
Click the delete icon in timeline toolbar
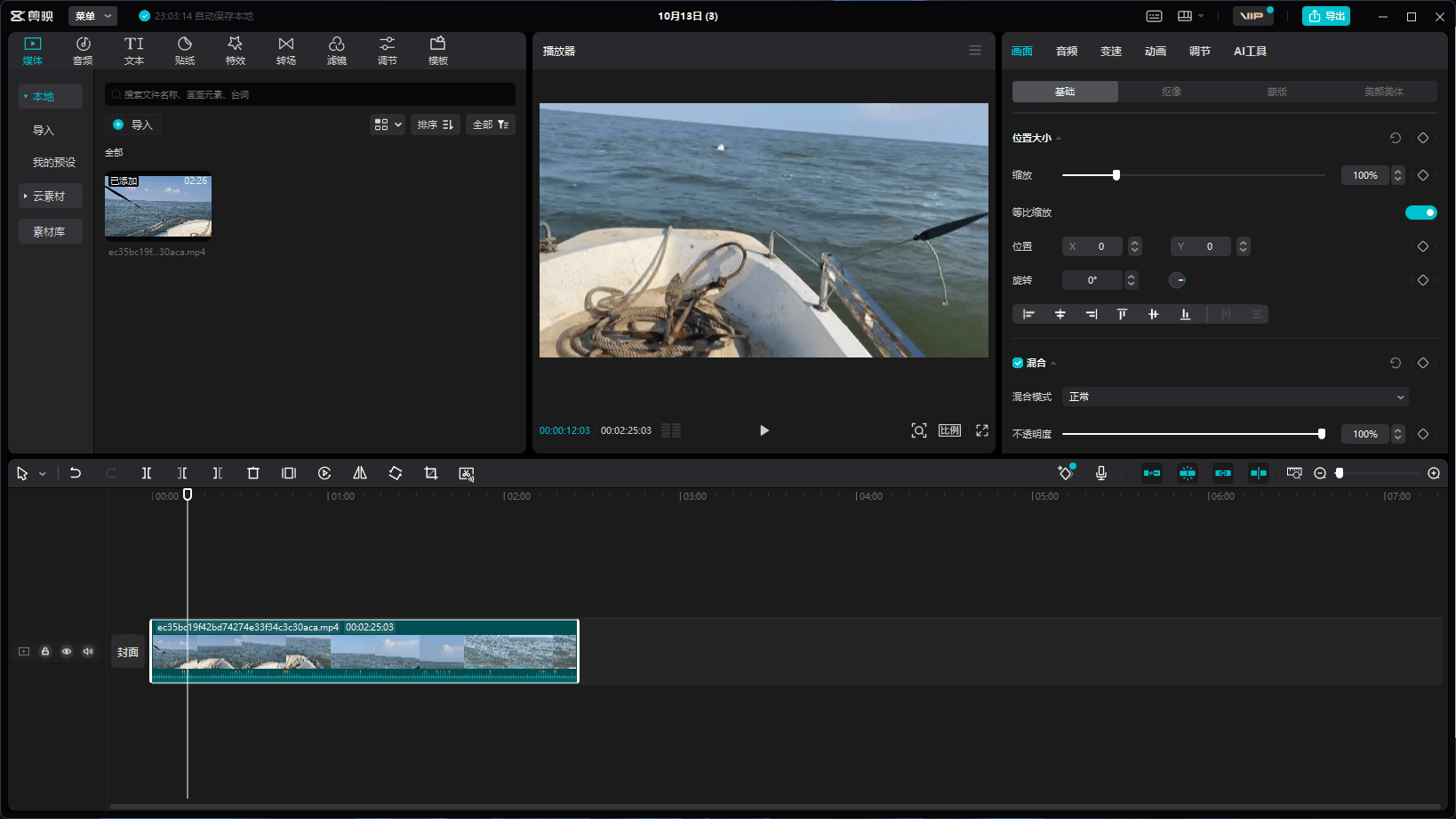(x=253, y=473)
